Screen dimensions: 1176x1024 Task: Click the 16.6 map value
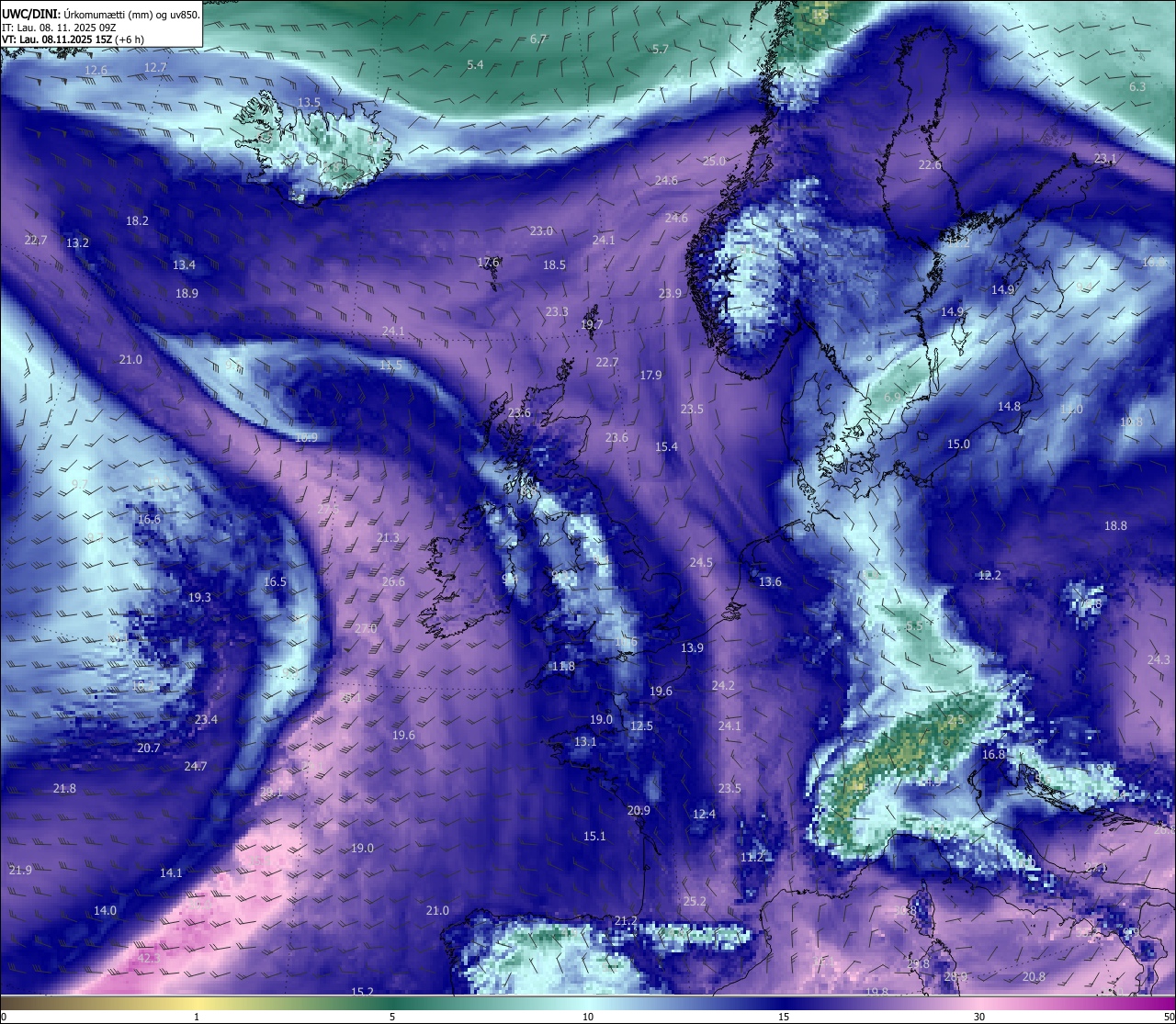point(149,519)
